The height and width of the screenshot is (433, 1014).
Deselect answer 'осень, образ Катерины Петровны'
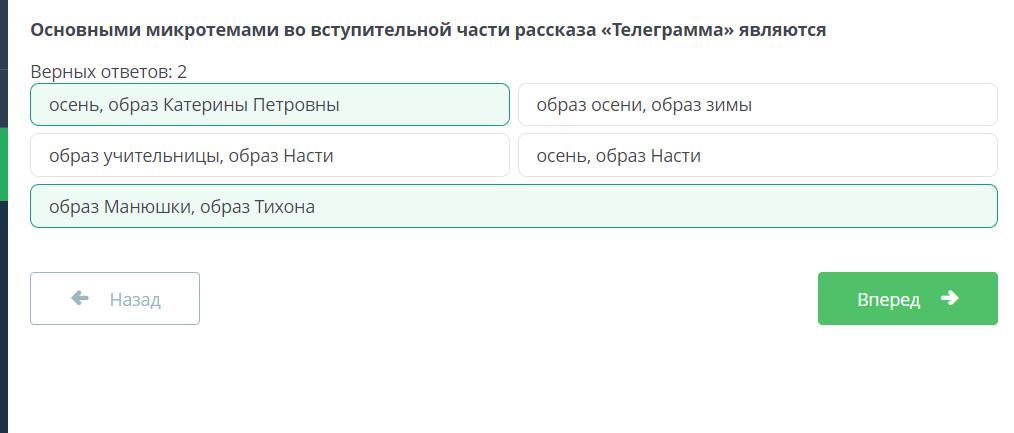(269, 105)
